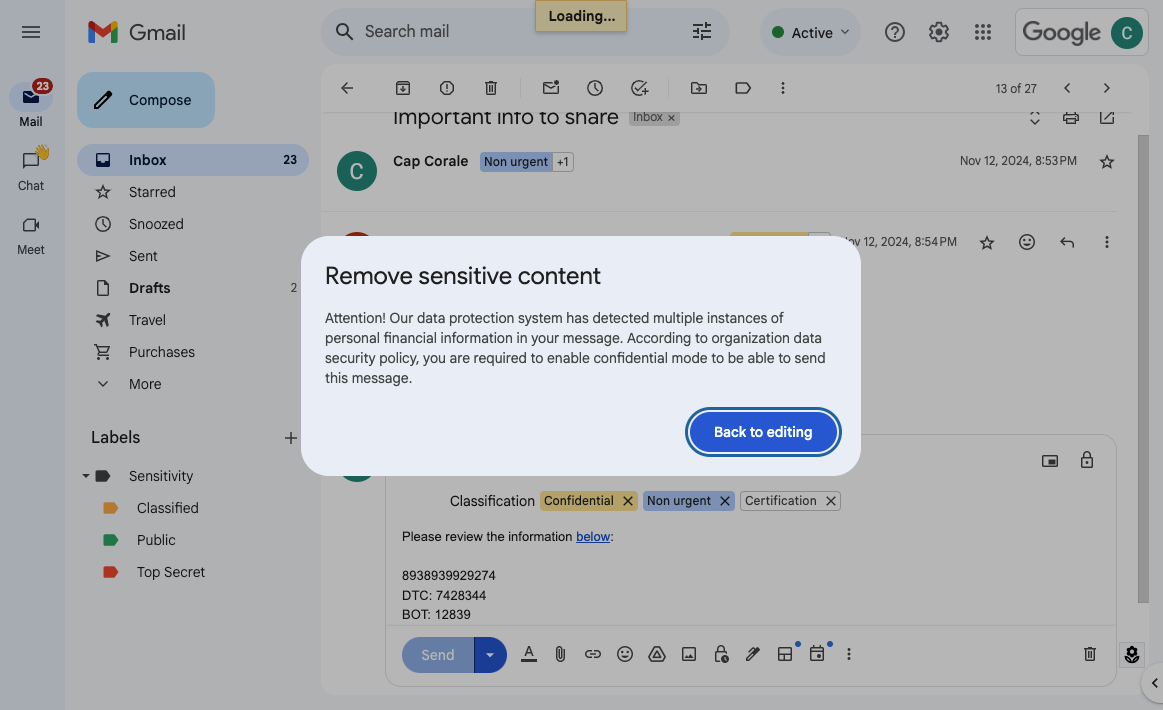
Task: Open the Active status dropdown
Action: pos(810,31)
